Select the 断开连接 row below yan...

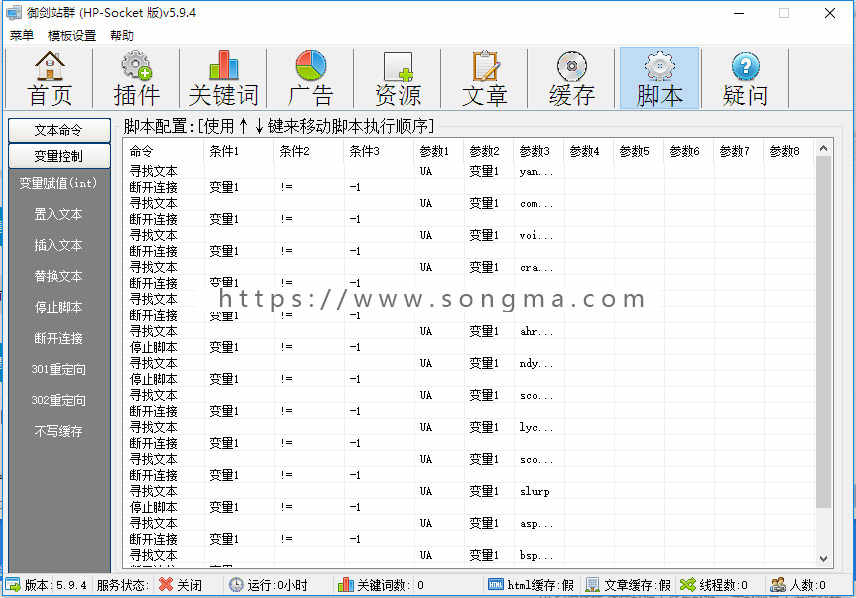(x=469, y=187)
